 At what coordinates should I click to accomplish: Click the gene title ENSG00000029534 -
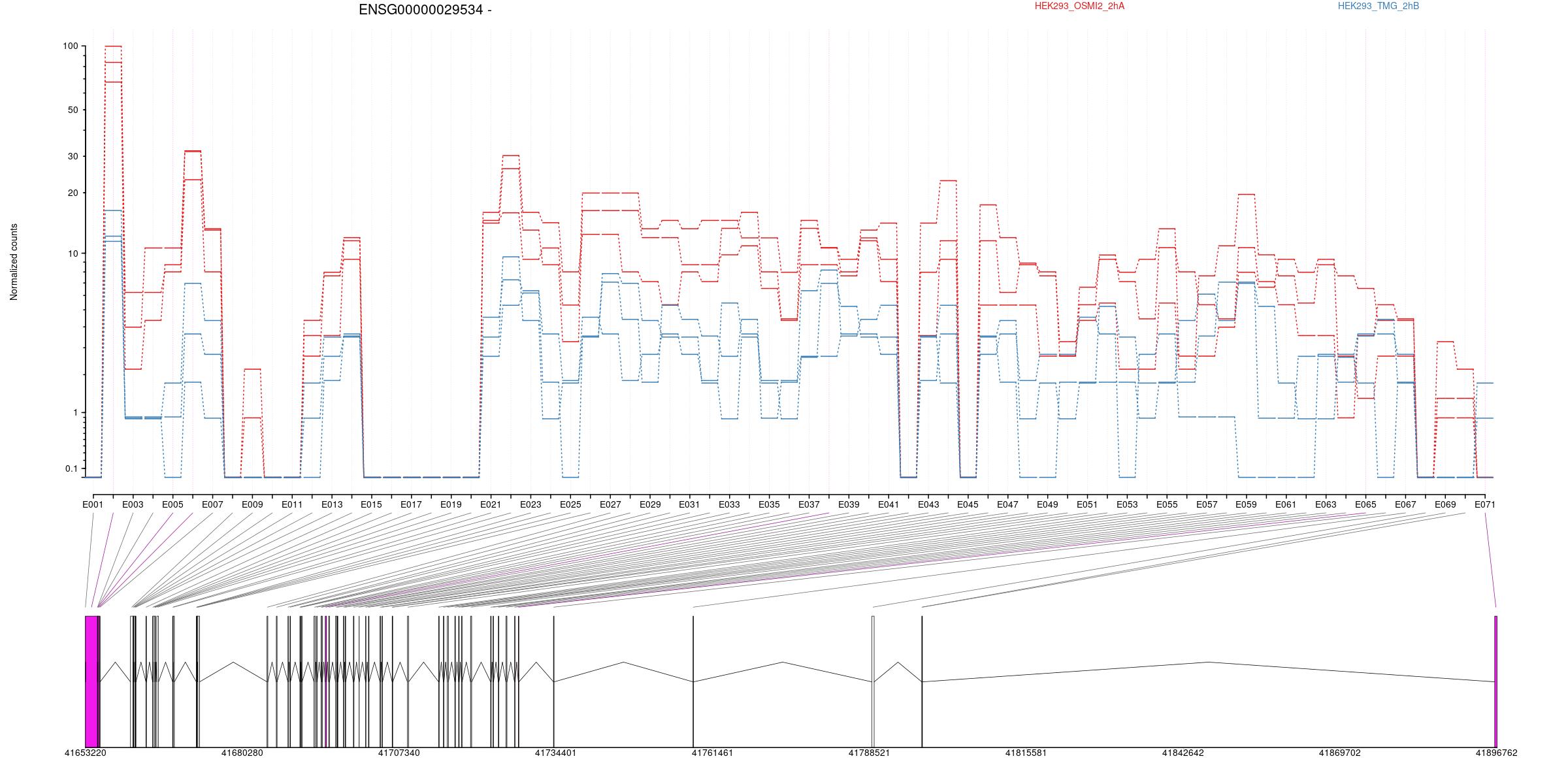[x=425, y=10]
